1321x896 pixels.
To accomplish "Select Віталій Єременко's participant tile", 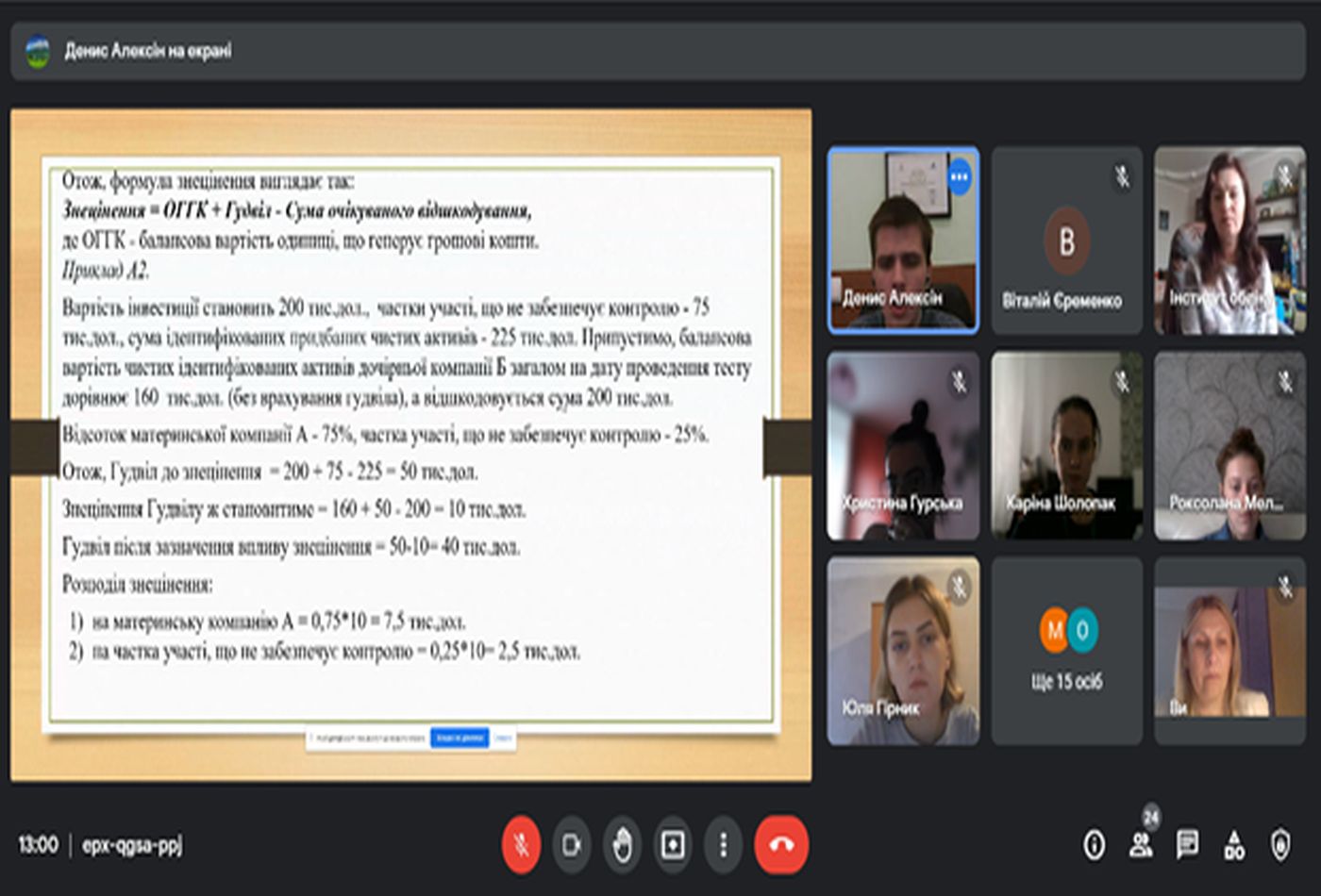I will tap(1066, 241).
